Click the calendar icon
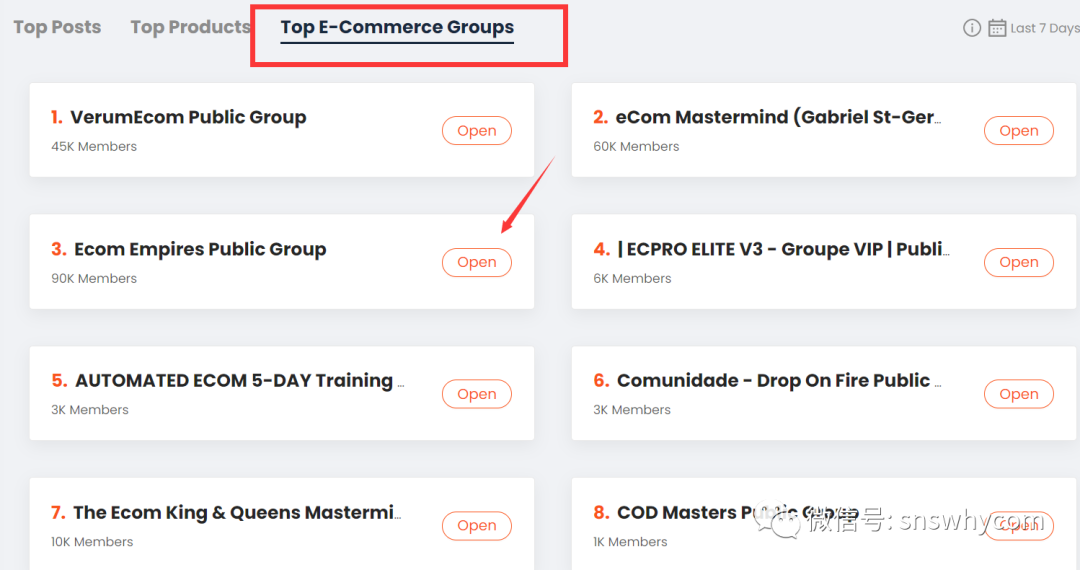1080x570 pixels. (997, 28)
